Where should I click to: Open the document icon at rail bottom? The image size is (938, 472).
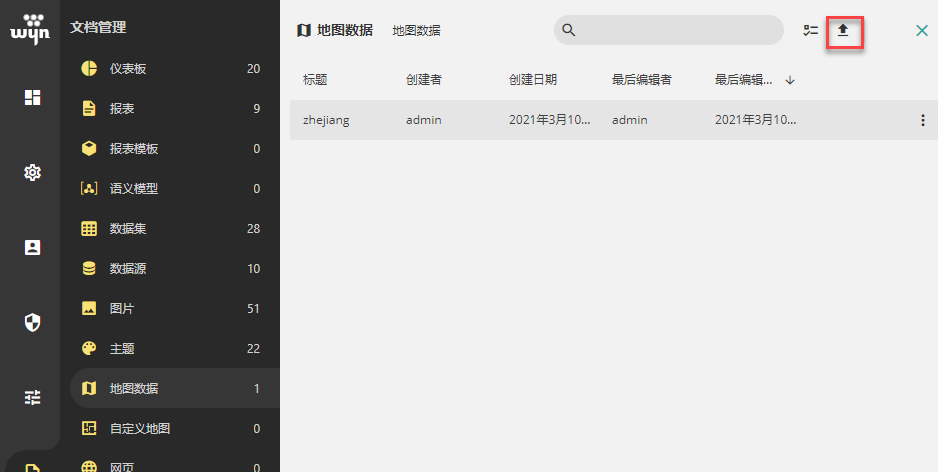point(32,467)
